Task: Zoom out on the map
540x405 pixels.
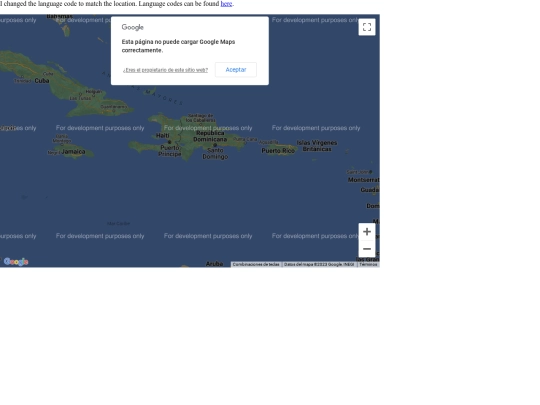Action: pos(367,249)
